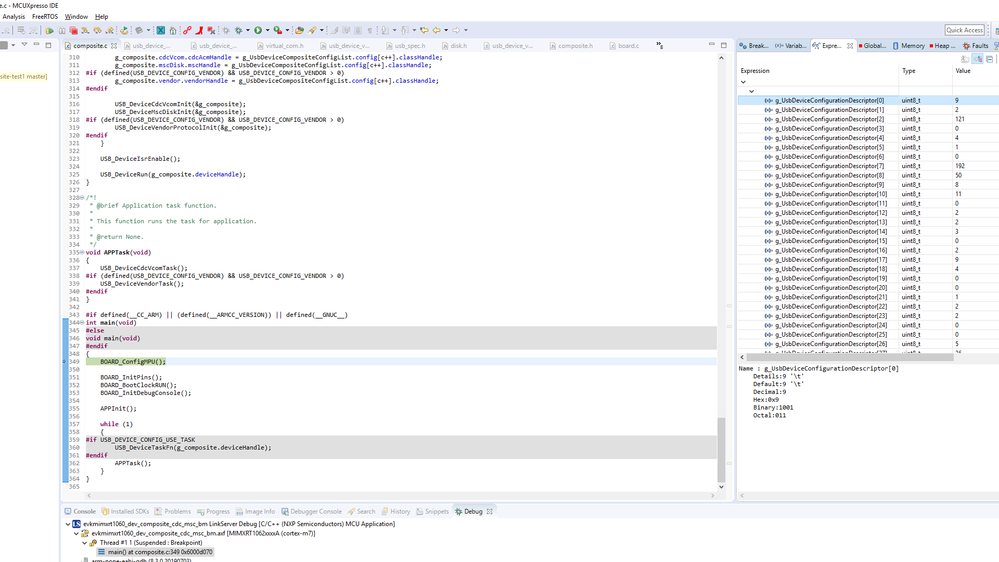The width and height of the screenshot is (999, 562).
Task: Open the Debug button dropdown arrow
Action: 248,31
